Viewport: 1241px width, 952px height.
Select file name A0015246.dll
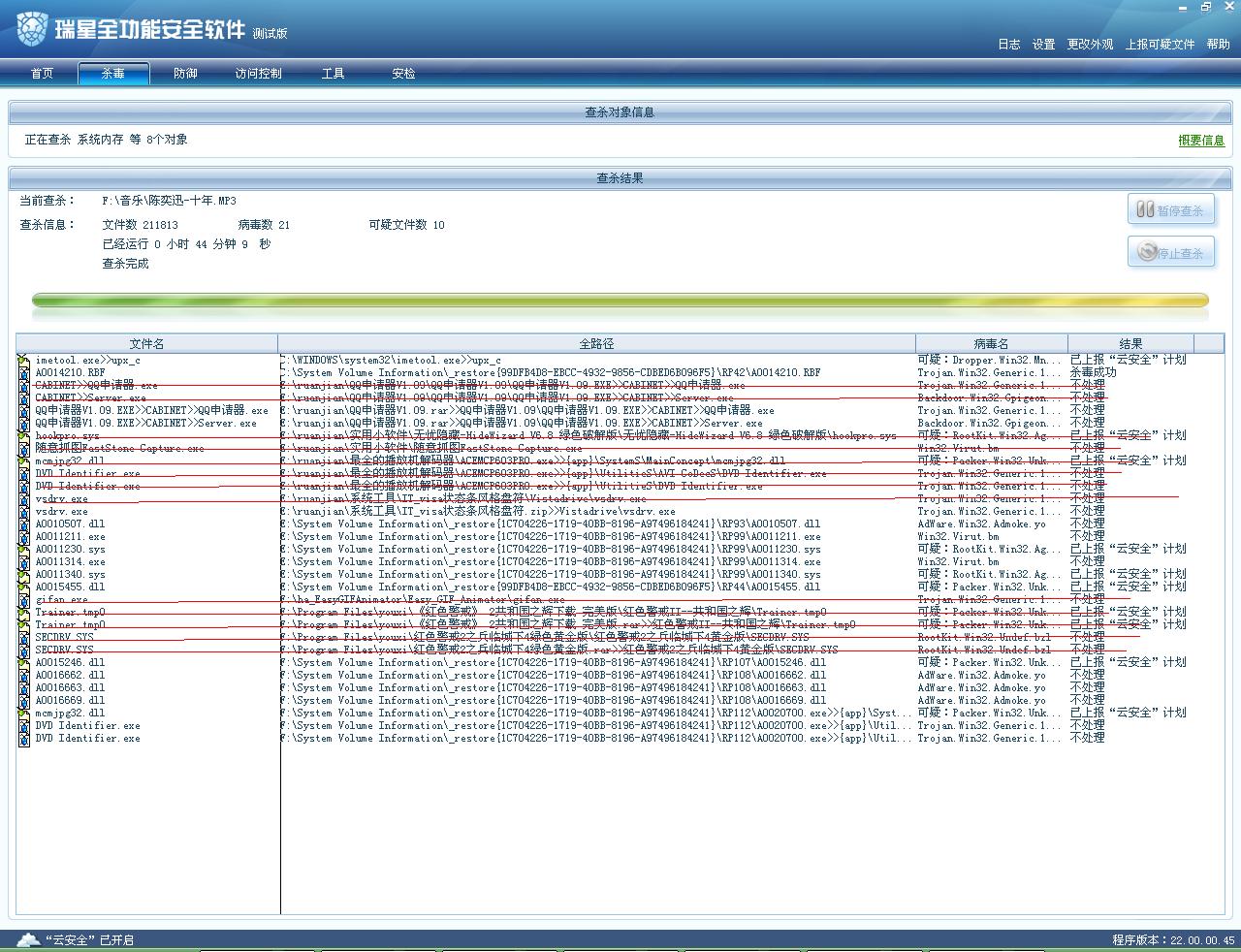(x=70, y=663)
